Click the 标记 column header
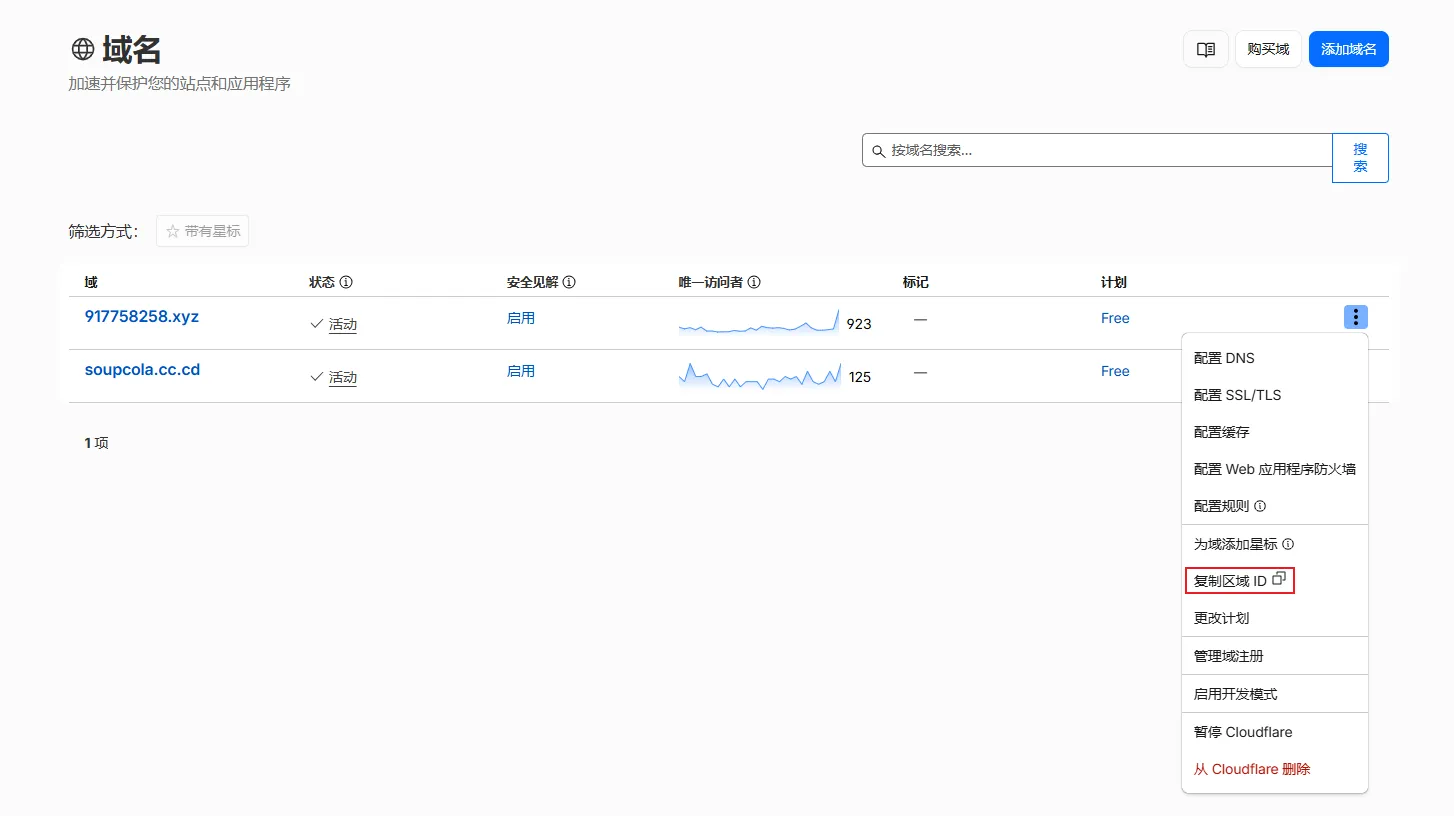 pyautogui.click(x=915, y=282)
